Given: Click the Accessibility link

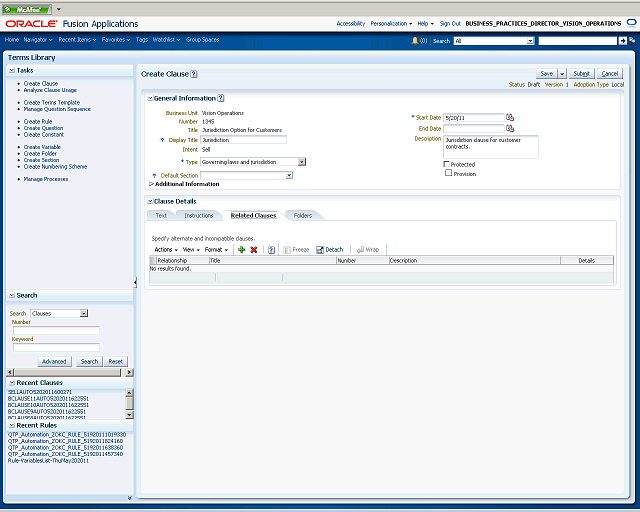Looking at the screenshot, I should click(x=351, y=24).
